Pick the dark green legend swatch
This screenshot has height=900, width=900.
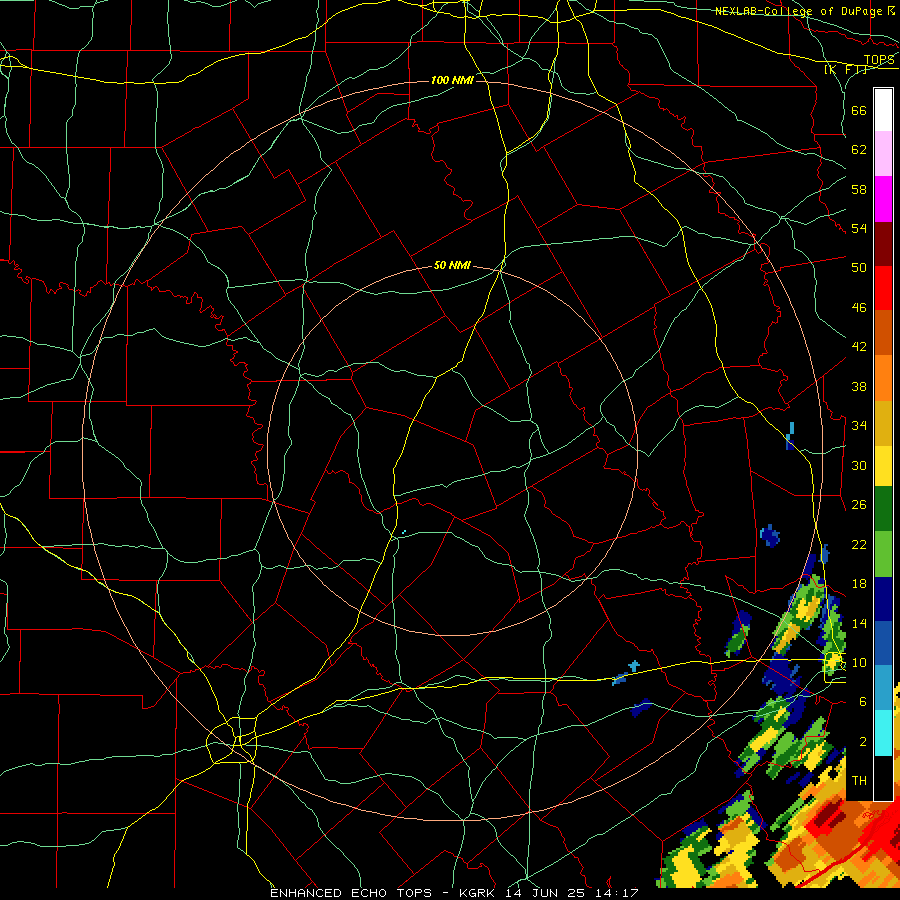point(883,509)
